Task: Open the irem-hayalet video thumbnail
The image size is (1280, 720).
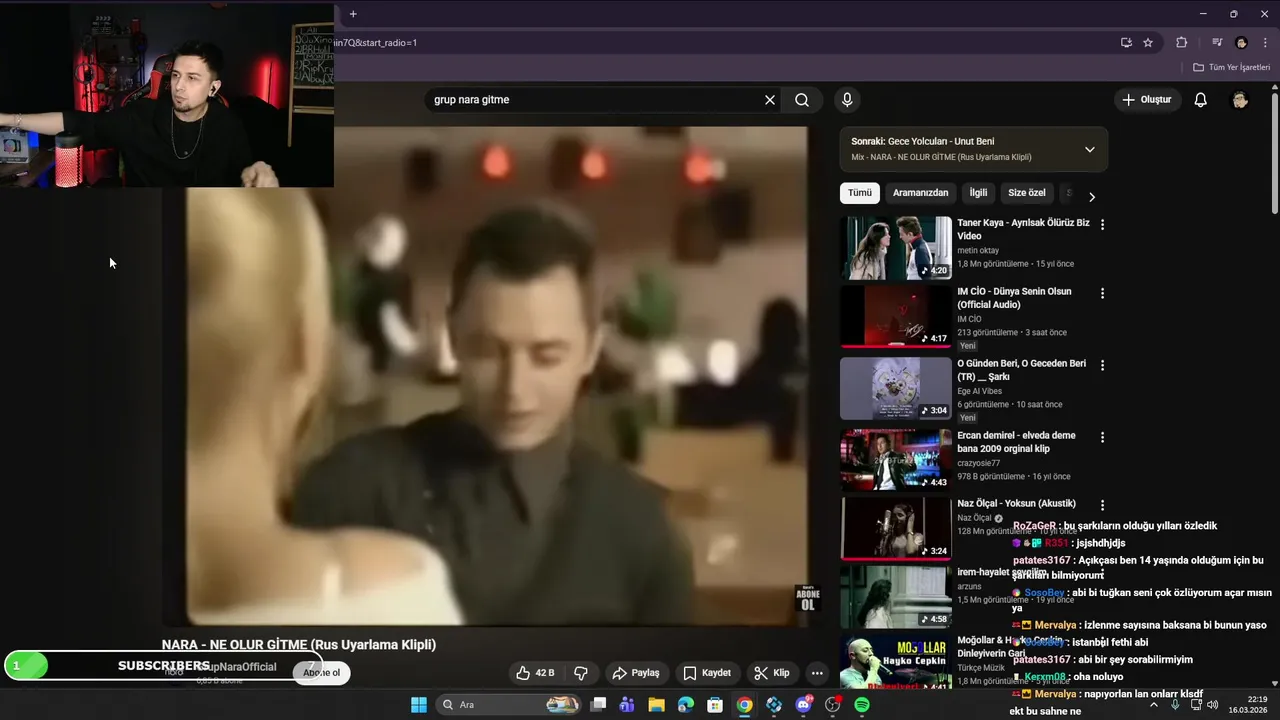Action: point(896,597)
